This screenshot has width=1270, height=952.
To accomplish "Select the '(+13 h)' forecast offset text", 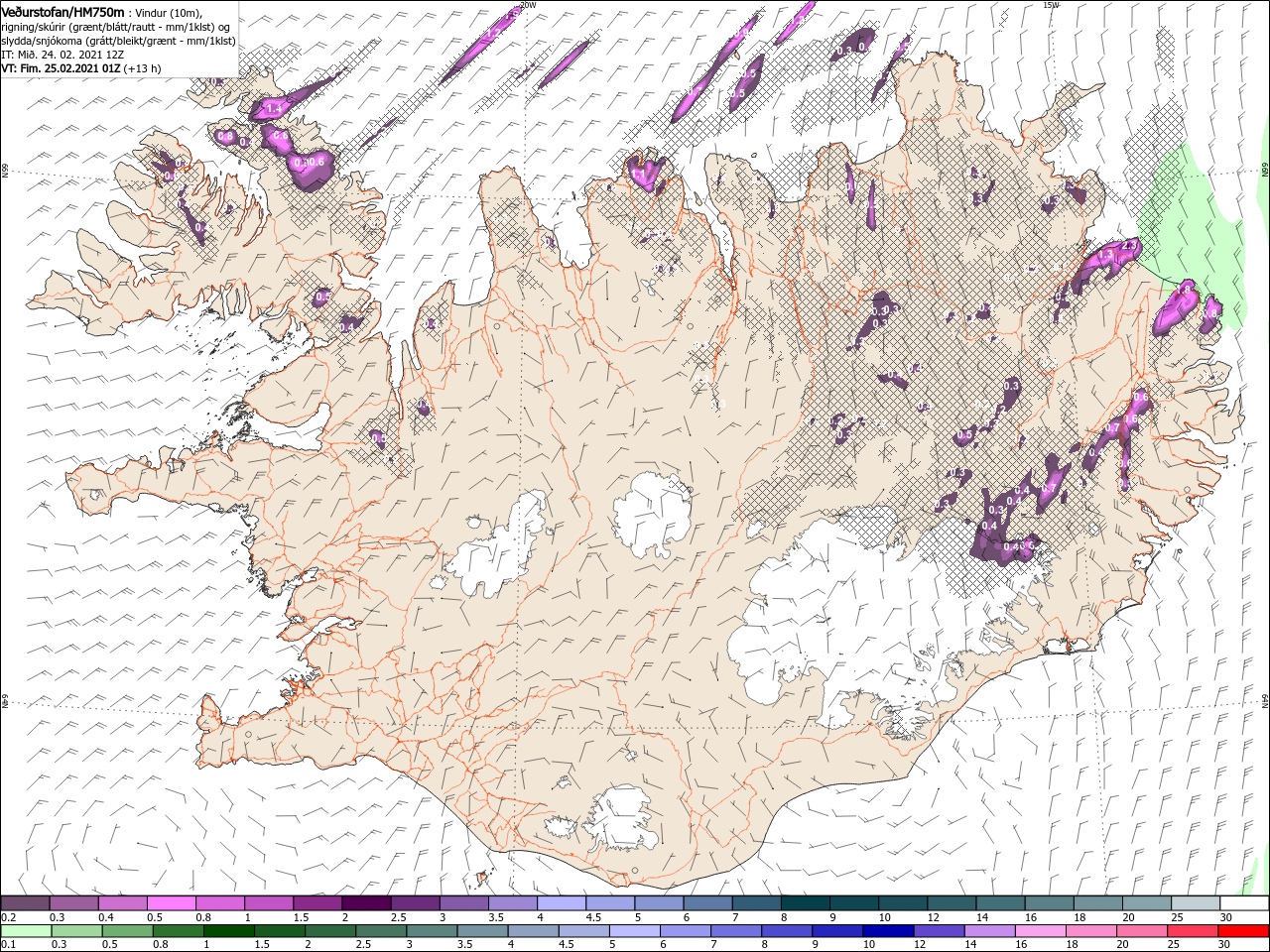I will coord(143,68).
